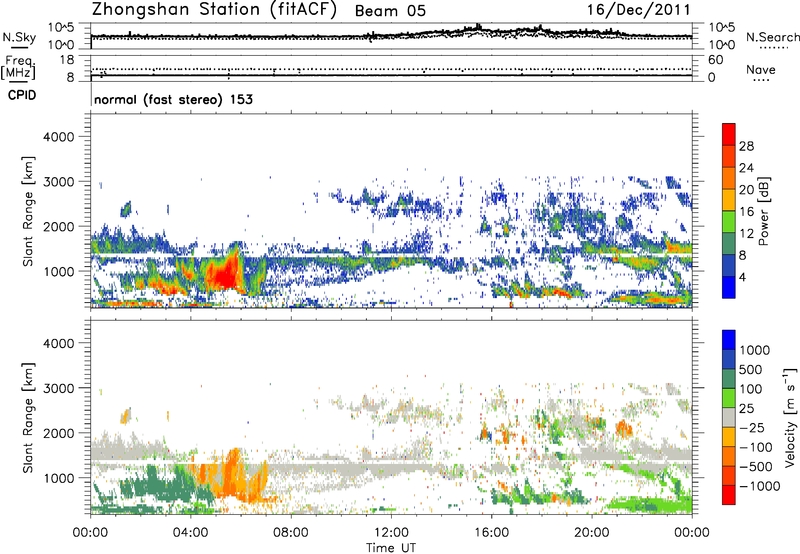
Task: Click the 08:00 time tick label
Action: 291,533
